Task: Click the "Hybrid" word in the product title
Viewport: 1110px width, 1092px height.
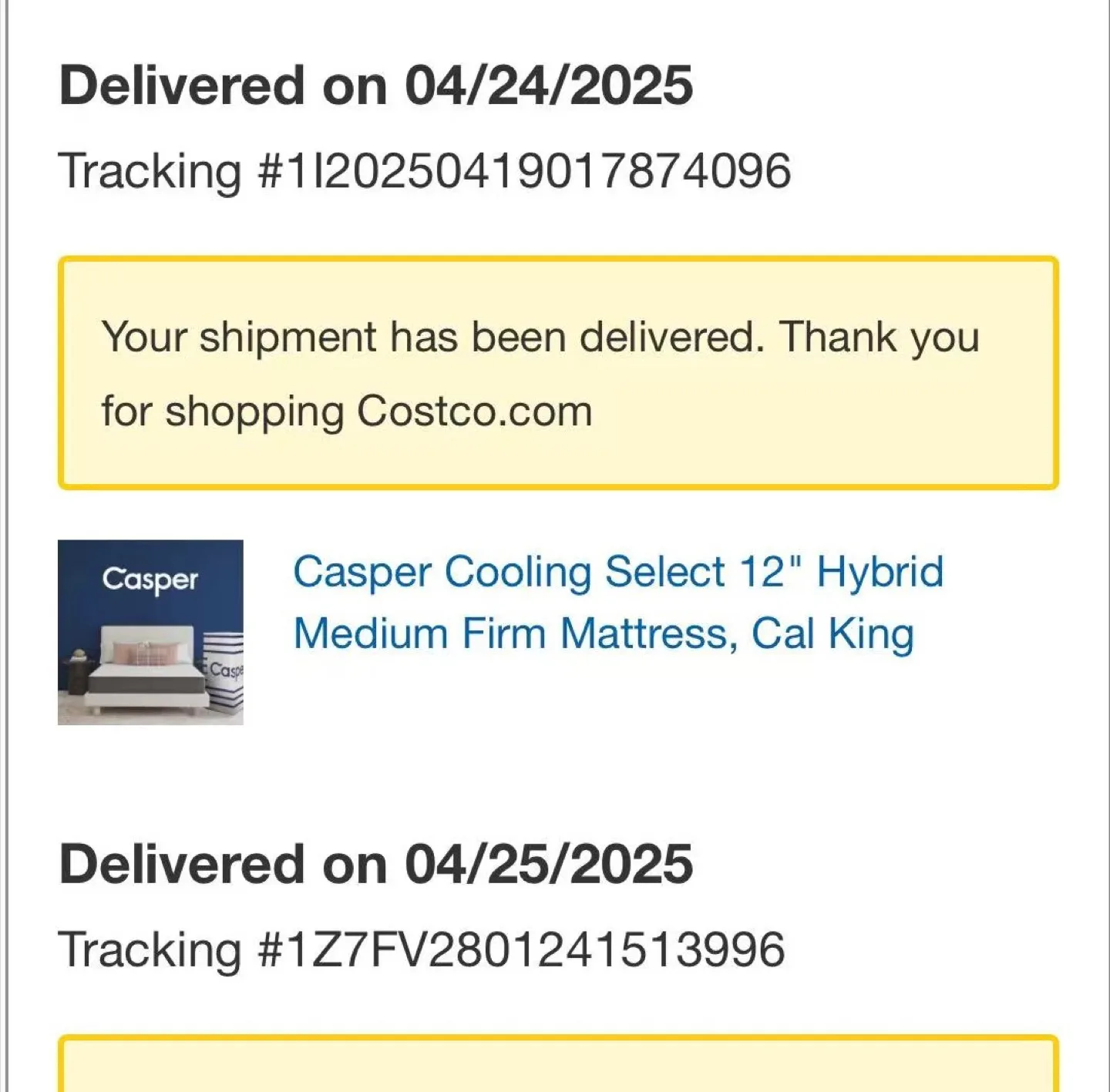Action: tap(880, 573)
